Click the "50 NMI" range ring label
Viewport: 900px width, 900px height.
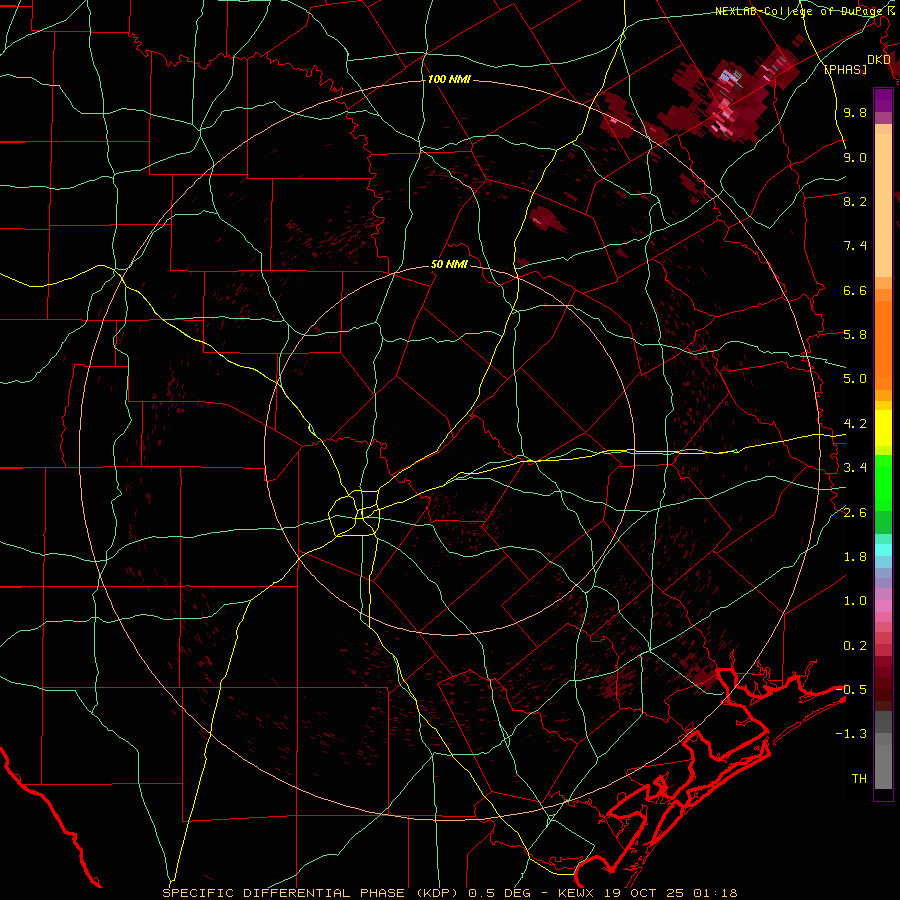(x=449, y=265)
